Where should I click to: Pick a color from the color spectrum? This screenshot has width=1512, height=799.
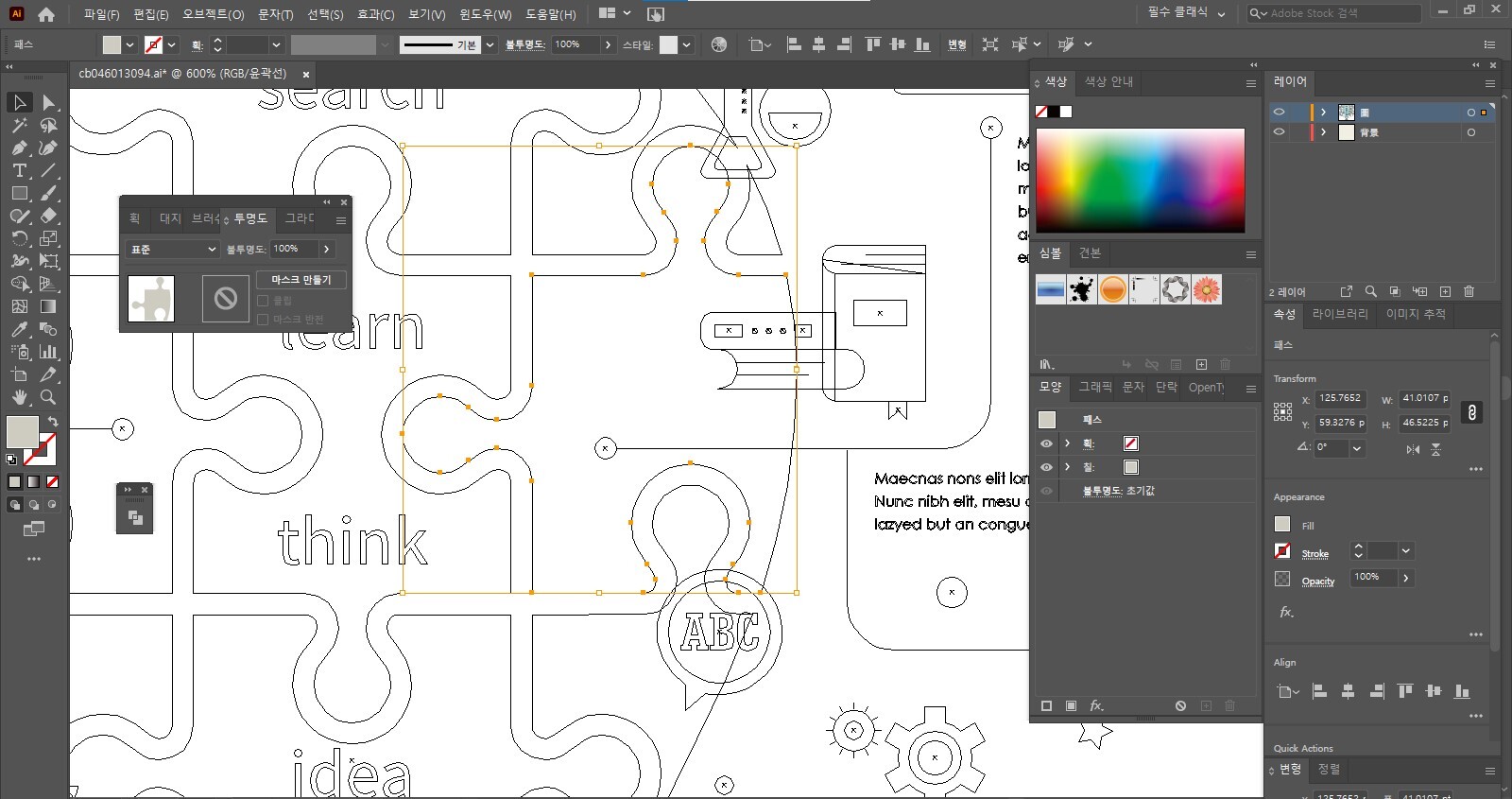[1140, 180]
